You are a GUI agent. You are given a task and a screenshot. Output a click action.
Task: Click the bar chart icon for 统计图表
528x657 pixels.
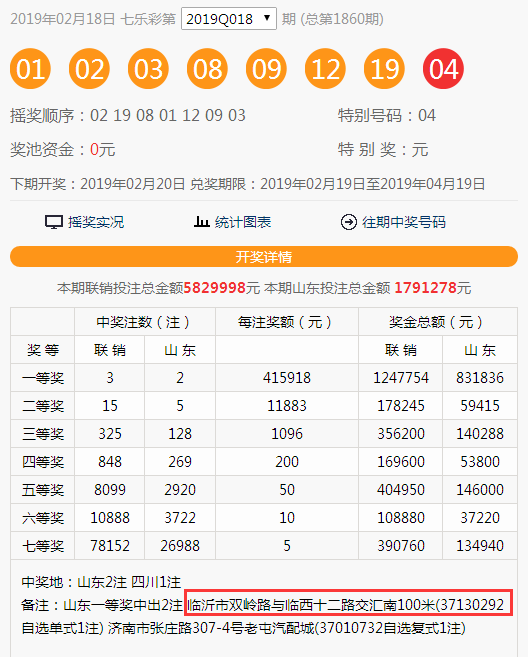click(x=202, y=222)
